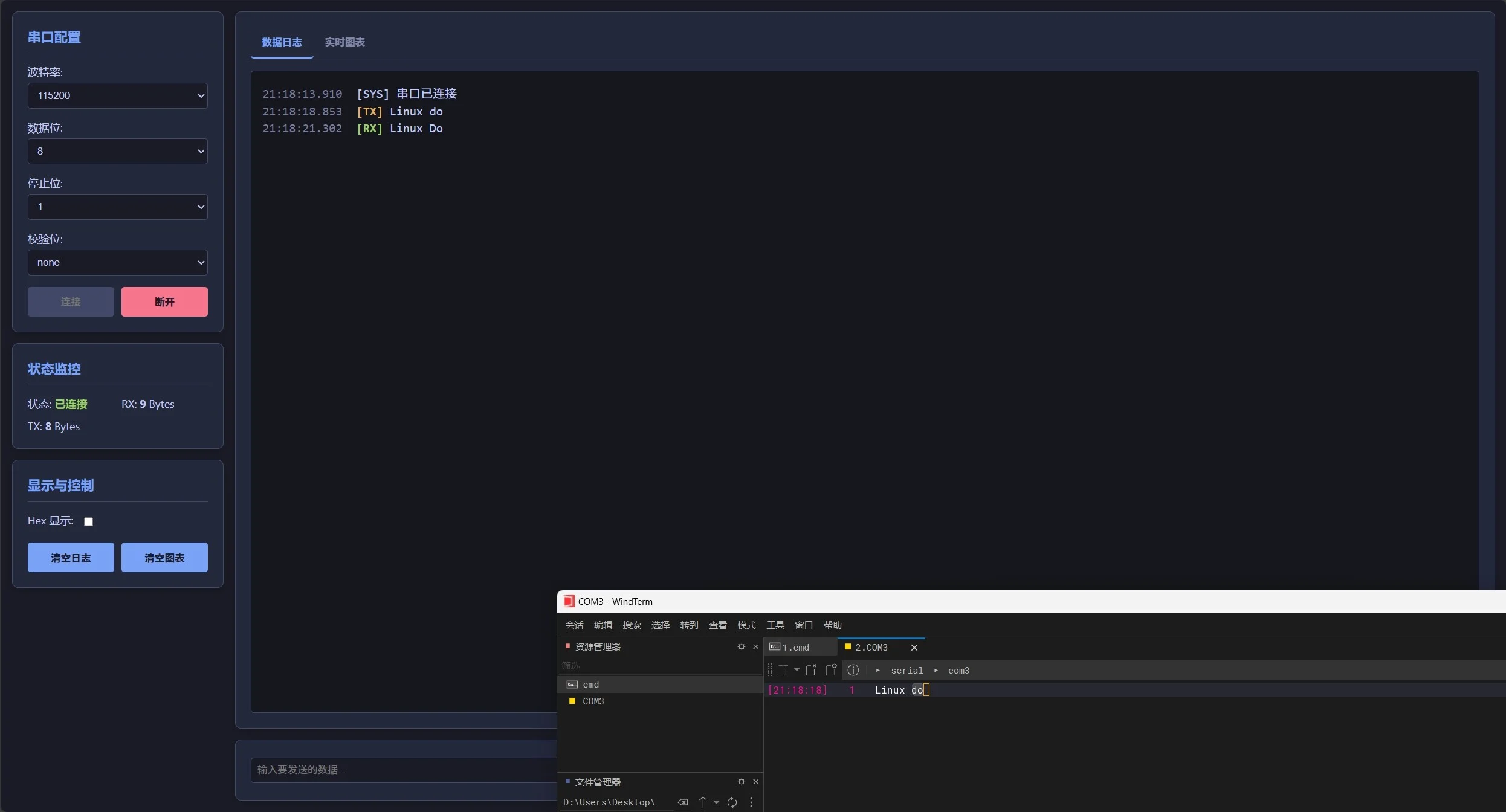Click the 连接 button

click(x=71, y=301)
